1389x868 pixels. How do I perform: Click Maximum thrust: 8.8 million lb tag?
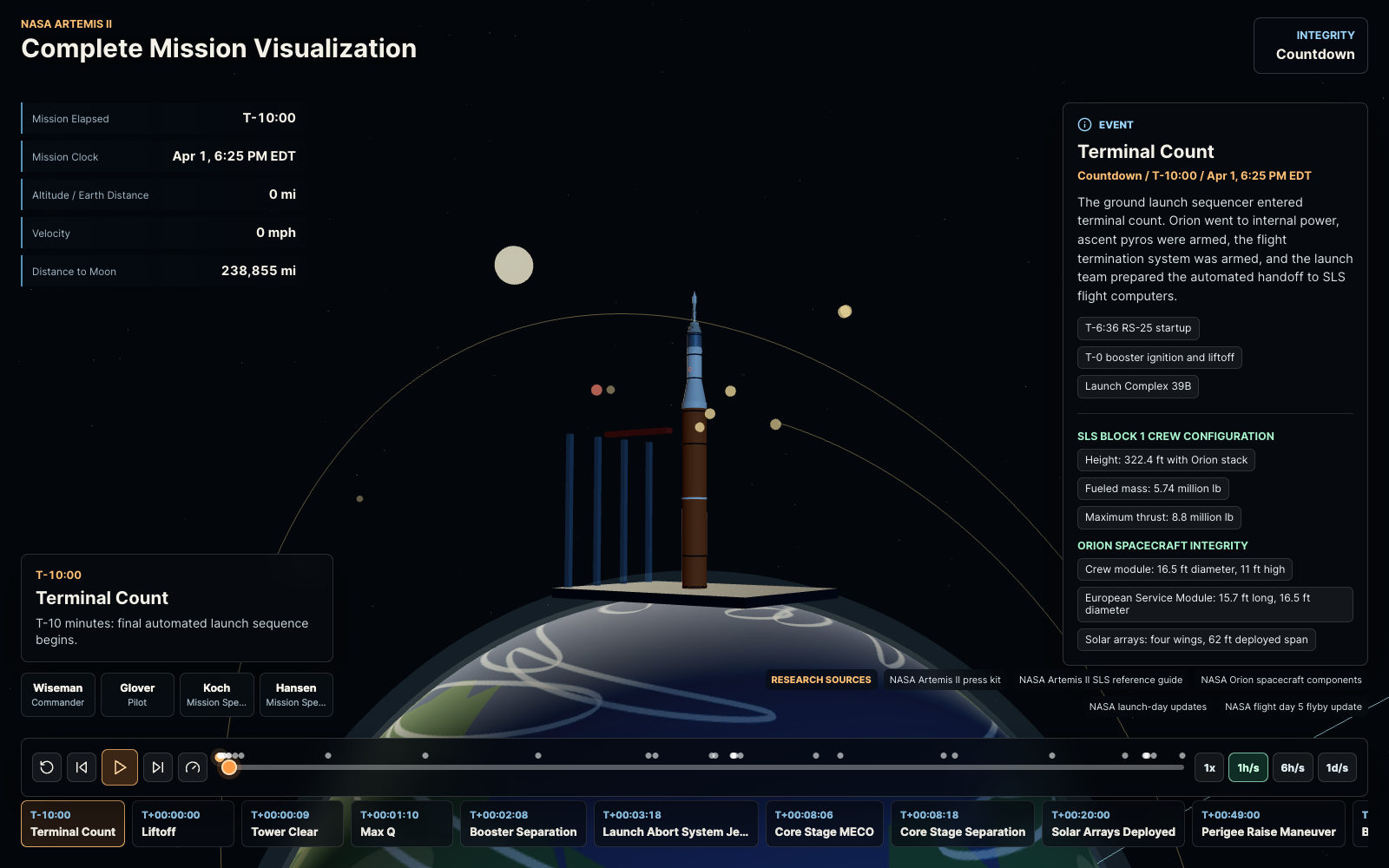pyautogui.click(x=1159, y=517)
